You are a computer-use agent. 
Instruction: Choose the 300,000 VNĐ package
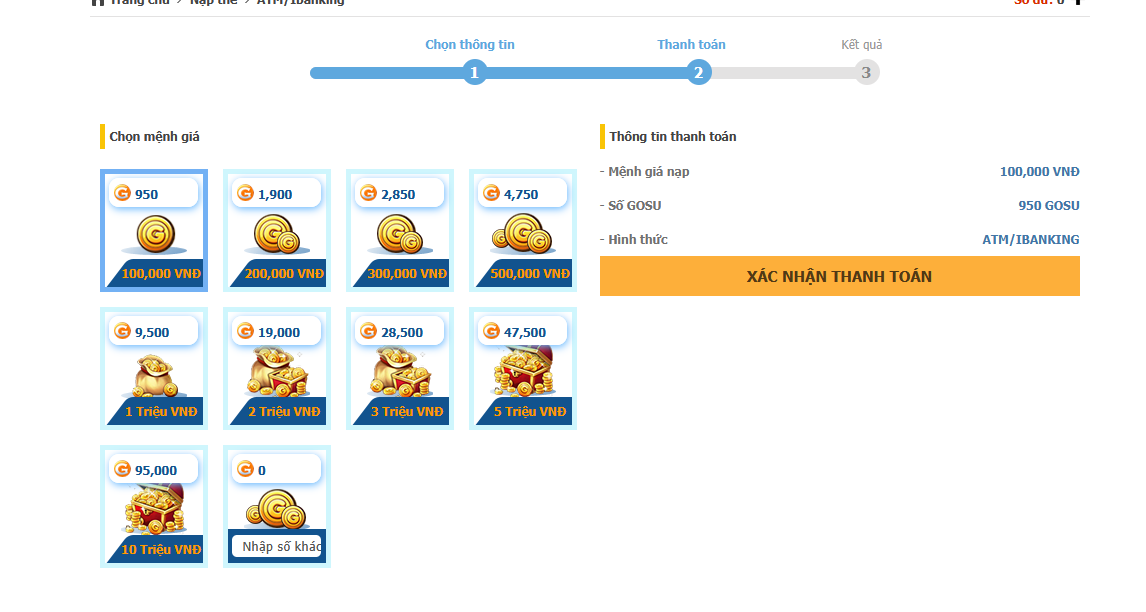(x=400, y=230)
